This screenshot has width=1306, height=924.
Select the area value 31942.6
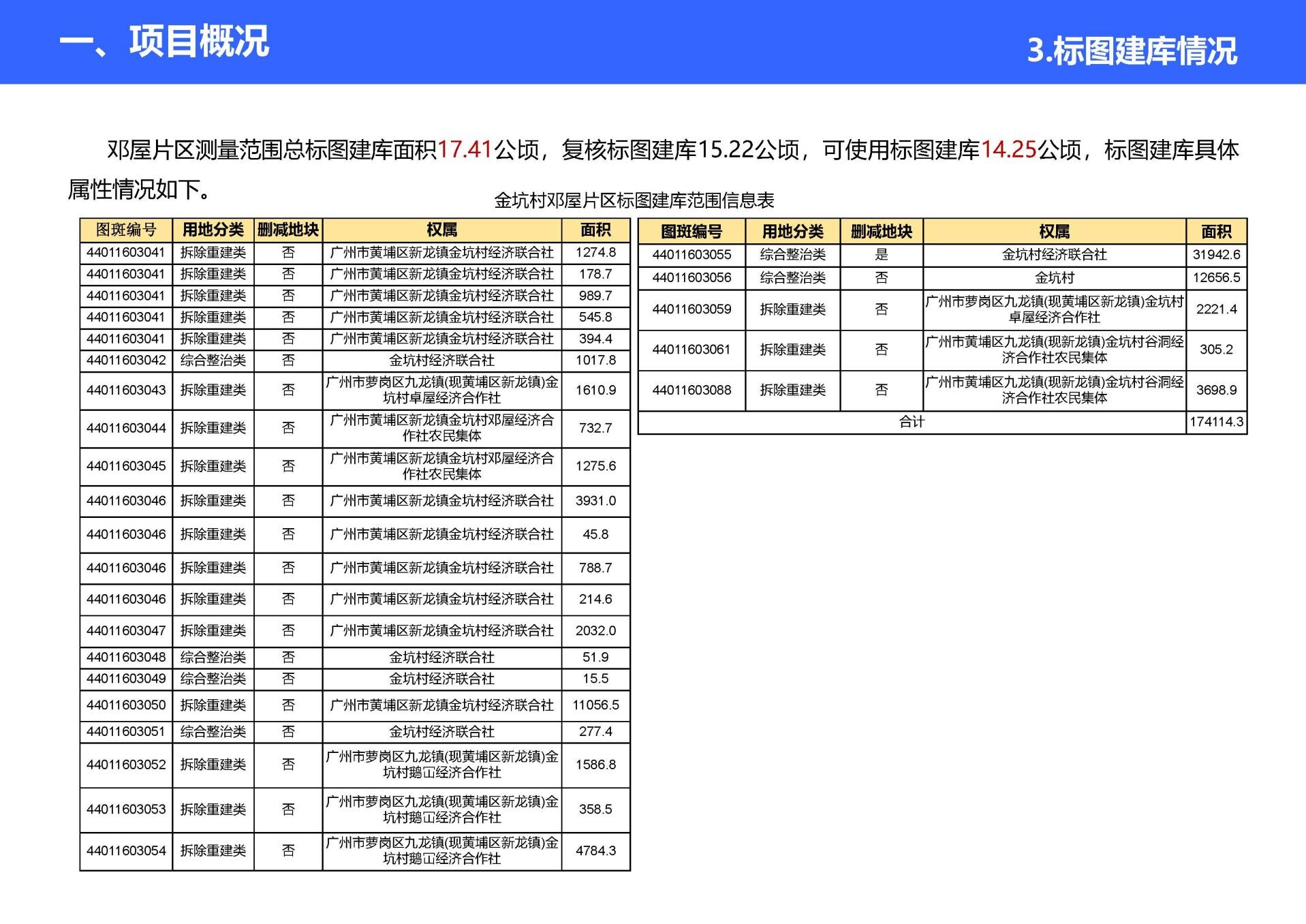(1216, 255)
